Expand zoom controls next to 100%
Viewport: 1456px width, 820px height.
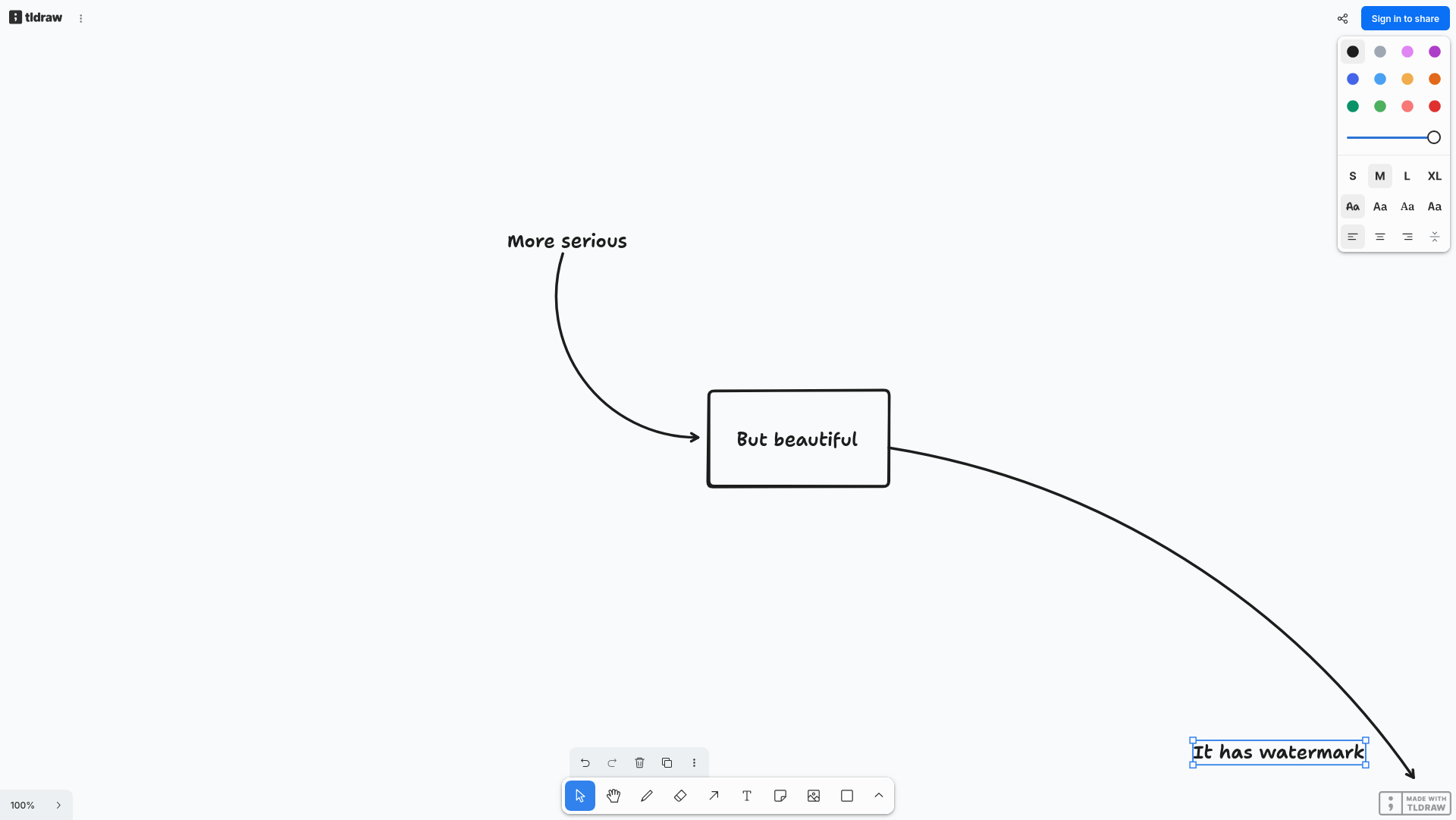pos(58,806)
